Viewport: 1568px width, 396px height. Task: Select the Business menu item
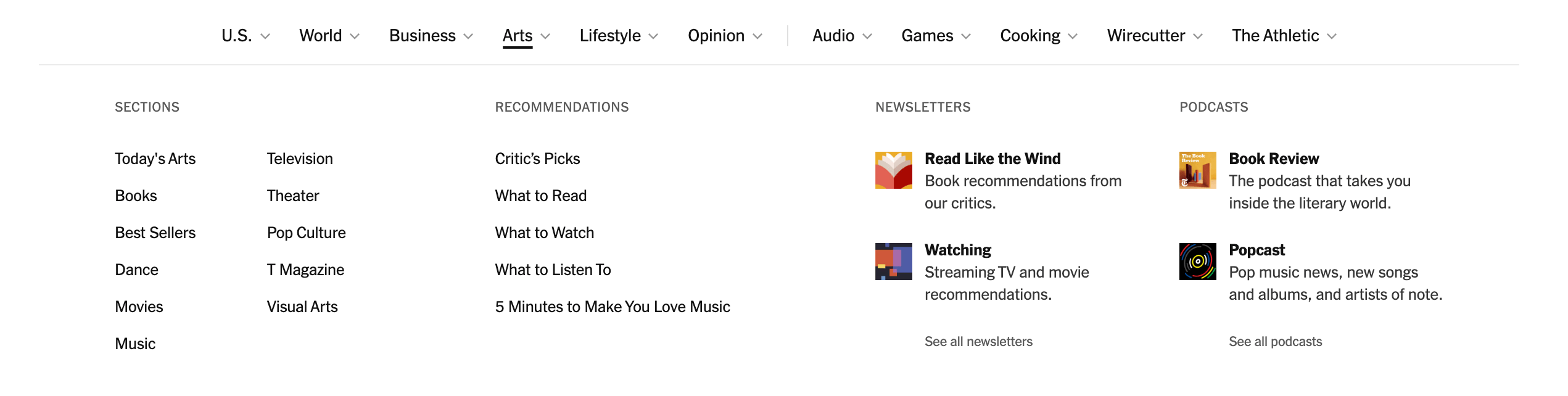(x=423, y=36)
